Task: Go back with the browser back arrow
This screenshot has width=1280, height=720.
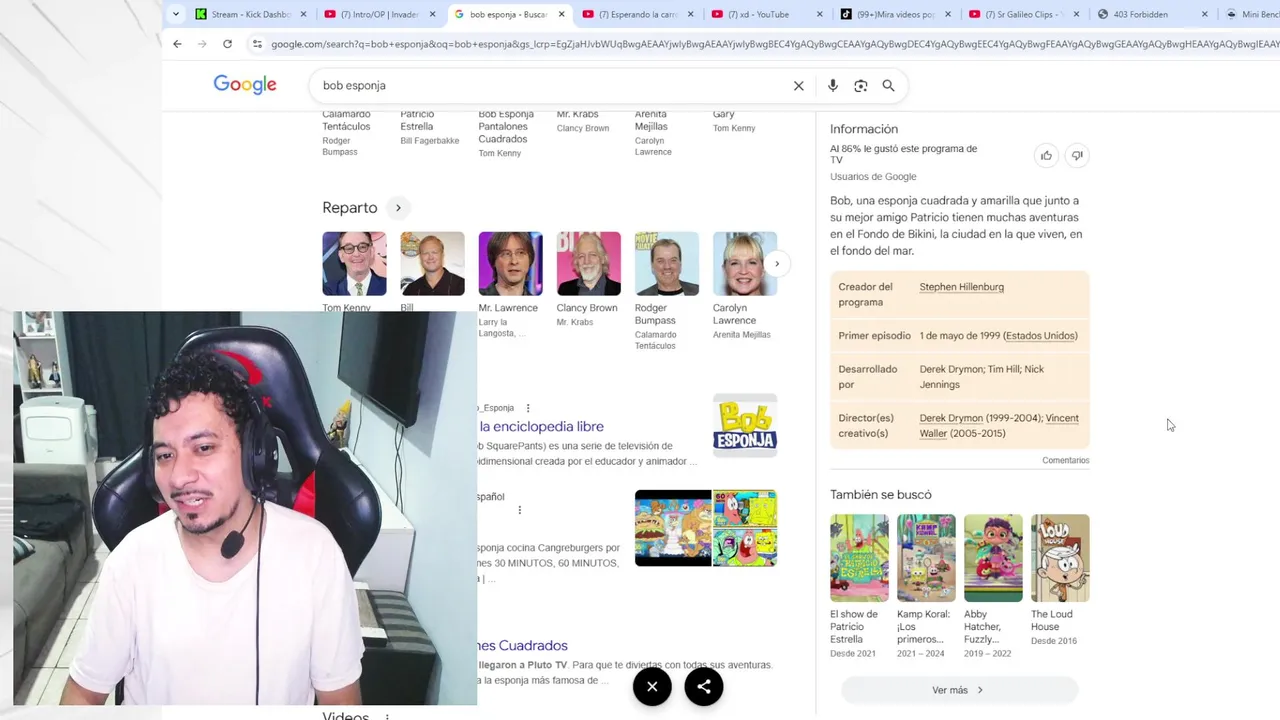Action: (x=177, y=44)
